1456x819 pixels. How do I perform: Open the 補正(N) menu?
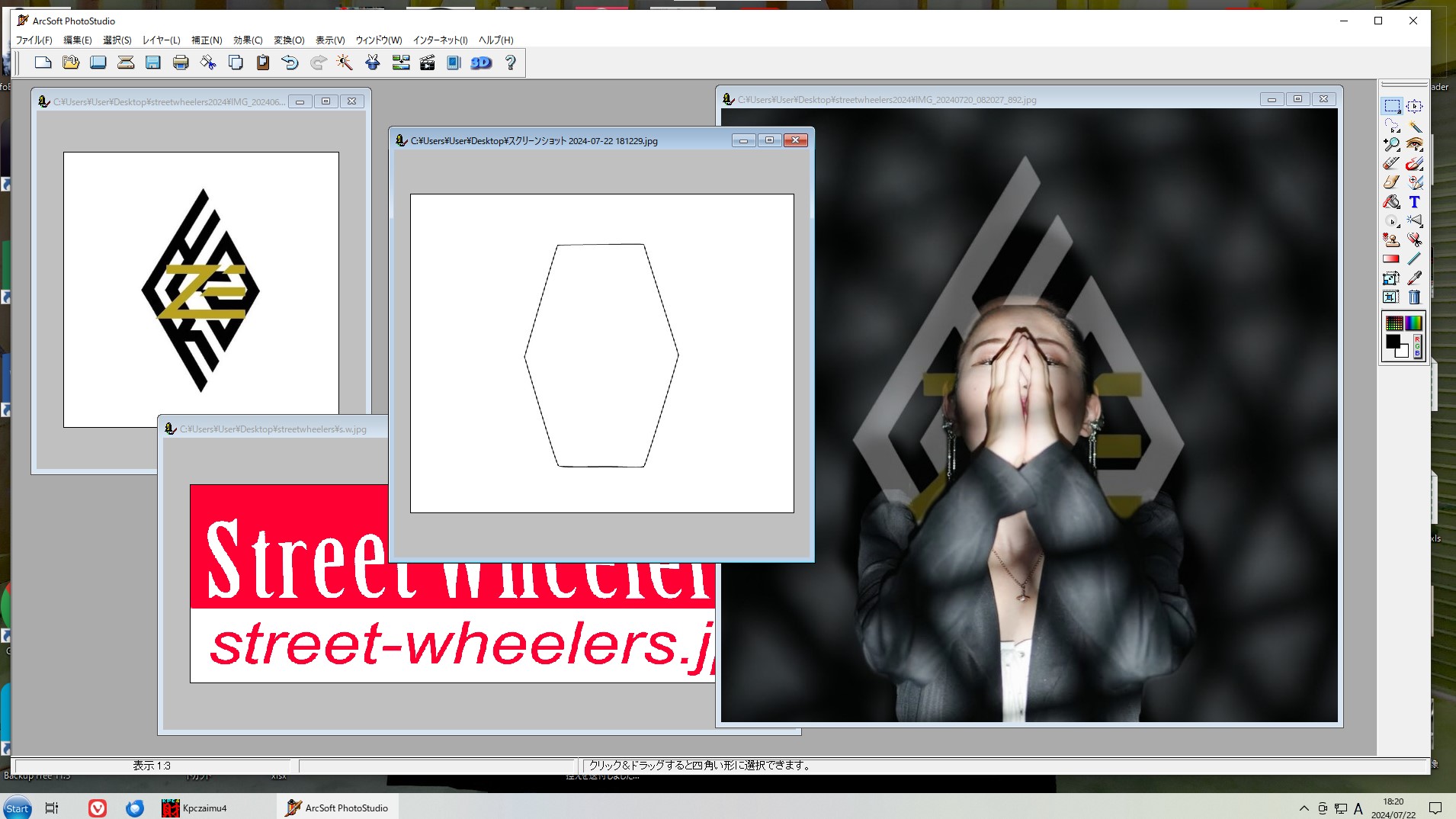pos(207,40)
